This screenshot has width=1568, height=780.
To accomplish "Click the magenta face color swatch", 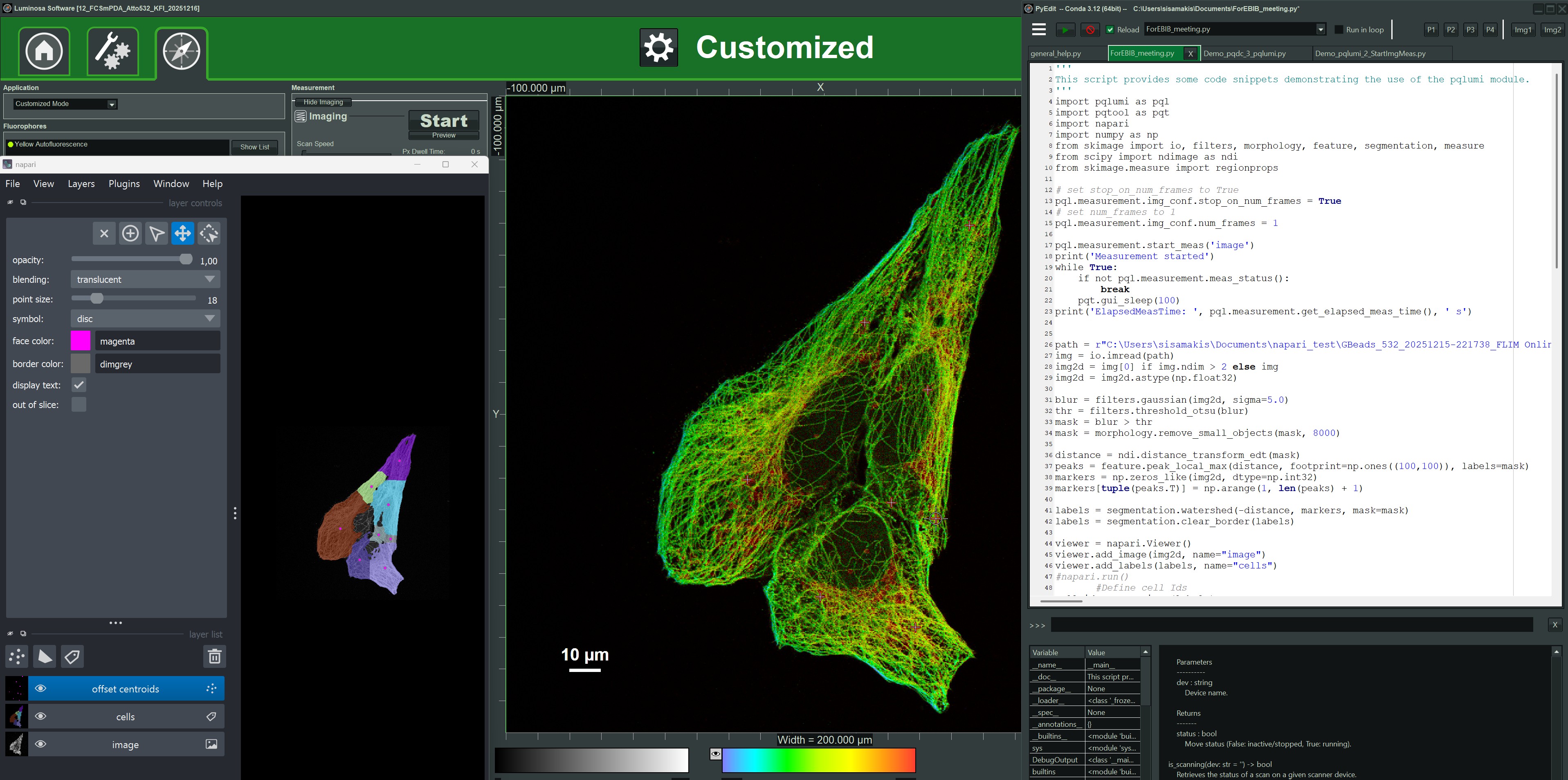I will click(80, 341).
